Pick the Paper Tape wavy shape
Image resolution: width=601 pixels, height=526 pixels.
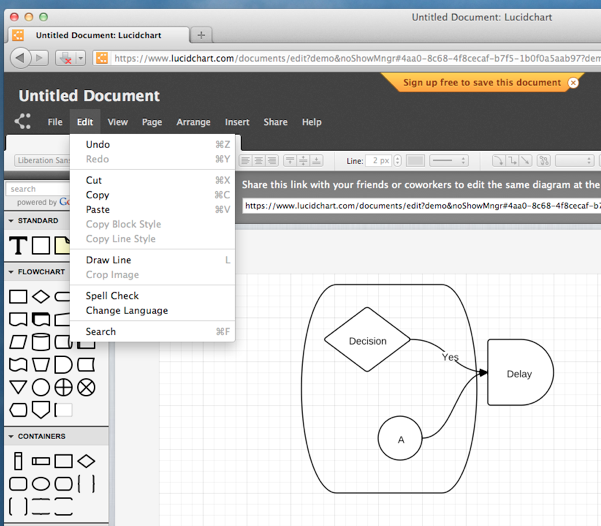(18, 365)
